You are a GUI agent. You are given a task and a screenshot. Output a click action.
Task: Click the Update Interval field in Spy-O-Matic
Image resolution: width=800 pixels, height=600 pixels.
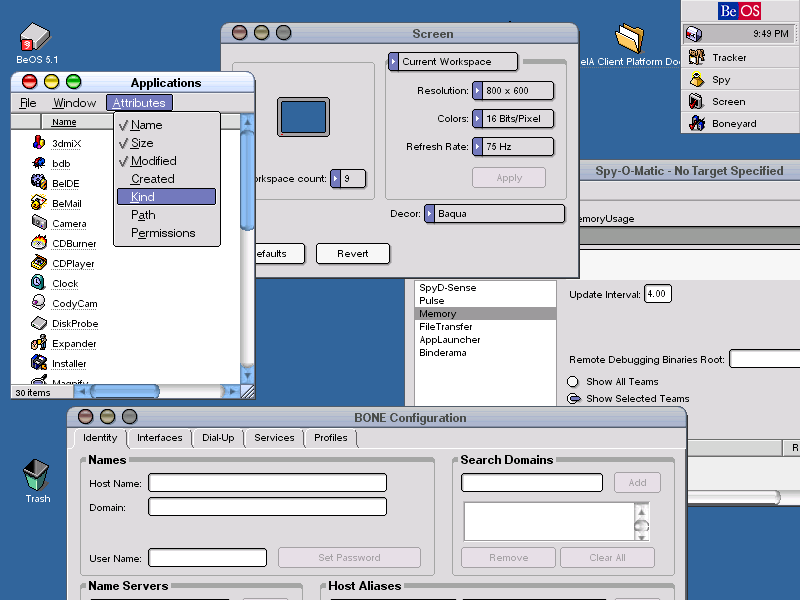pos(658,294)
